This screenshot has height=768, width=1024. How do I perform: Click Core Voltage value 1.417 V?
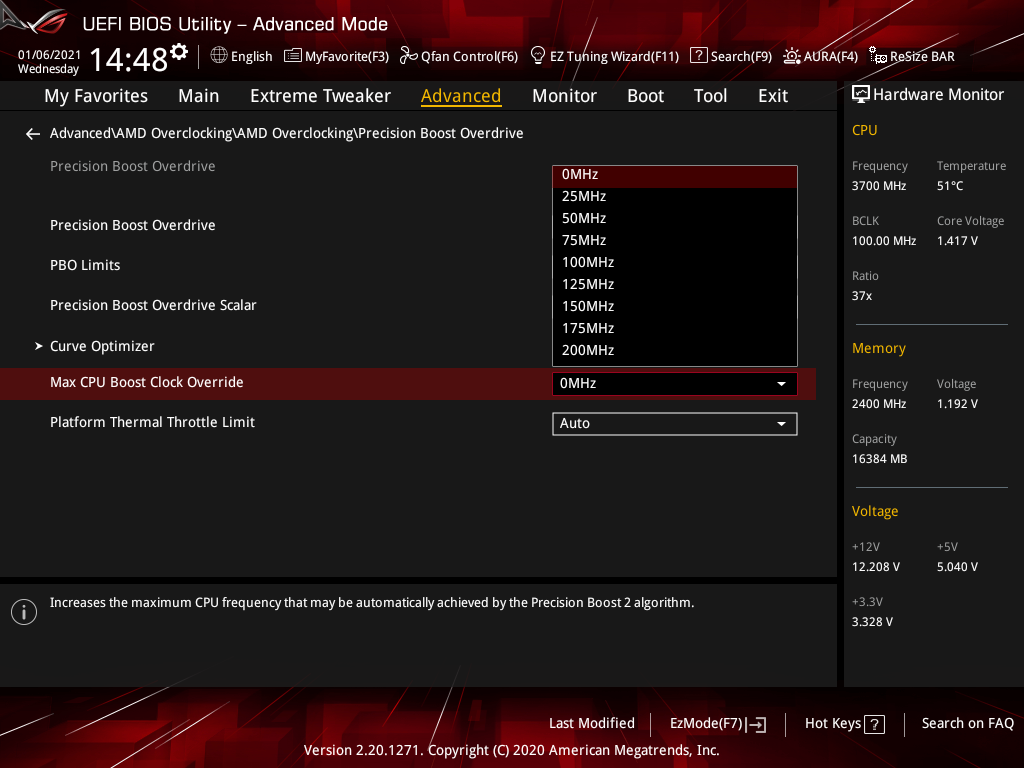point(957,241)
